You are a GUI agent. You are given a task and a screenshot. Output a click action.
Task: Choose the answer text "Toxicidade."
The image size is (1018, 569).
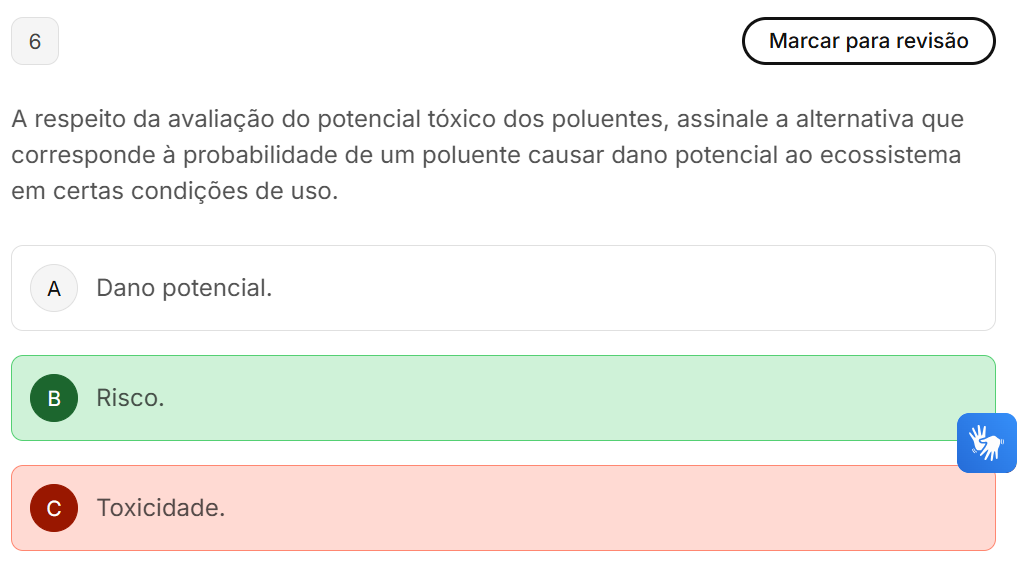(160, 508)
